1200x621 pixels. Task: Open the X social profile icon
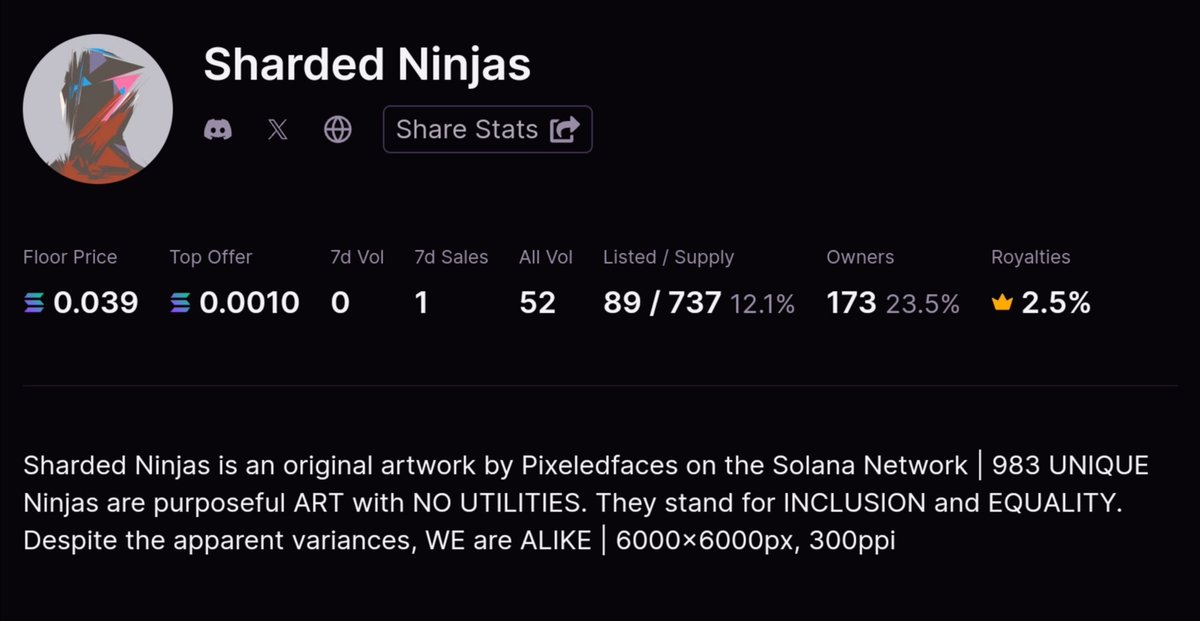(278, 130)
